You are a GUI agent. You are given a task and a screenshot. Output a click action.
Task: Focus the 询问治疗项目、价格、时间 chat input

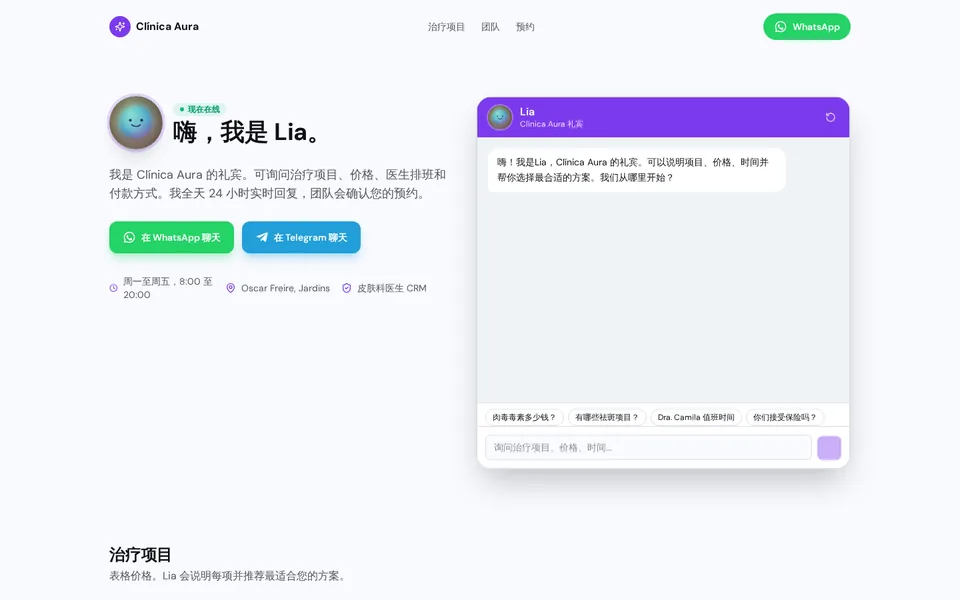648,448
